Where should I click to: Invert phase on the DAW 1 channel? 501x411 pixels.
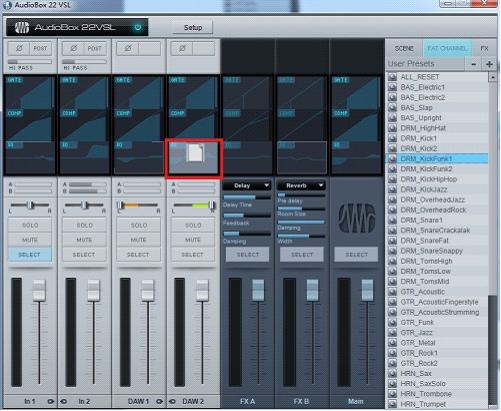128,48
